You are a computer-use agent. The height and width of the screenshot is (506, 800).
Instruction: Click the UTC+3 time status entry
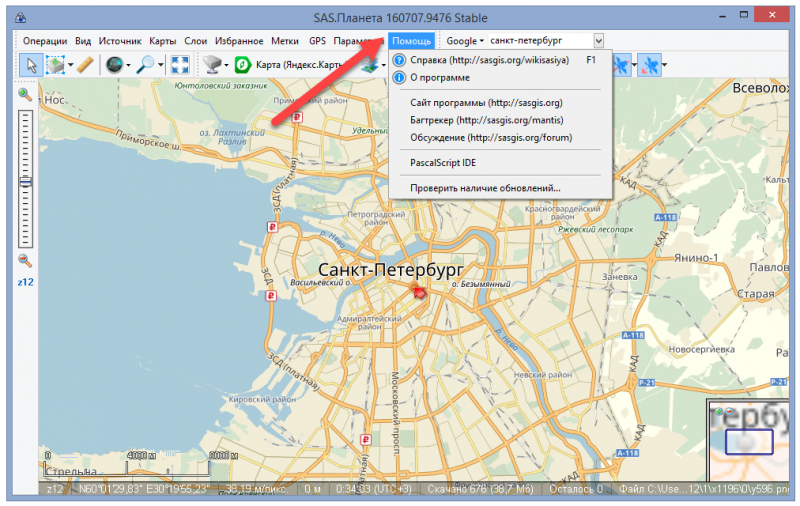373,489
